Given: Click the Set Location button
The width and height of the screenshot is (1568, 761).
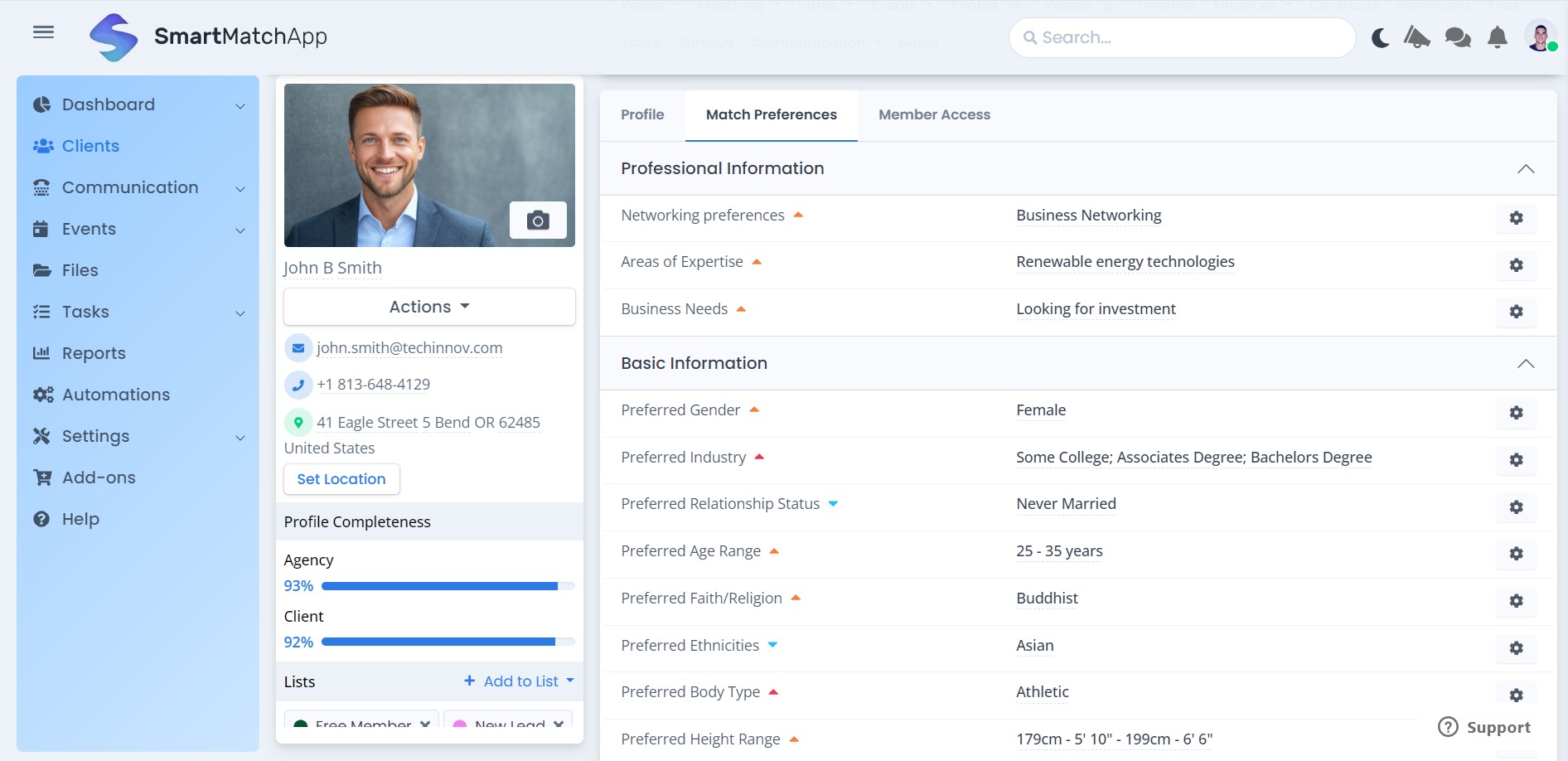Looking at the screenshot, I should pos(341,478).
